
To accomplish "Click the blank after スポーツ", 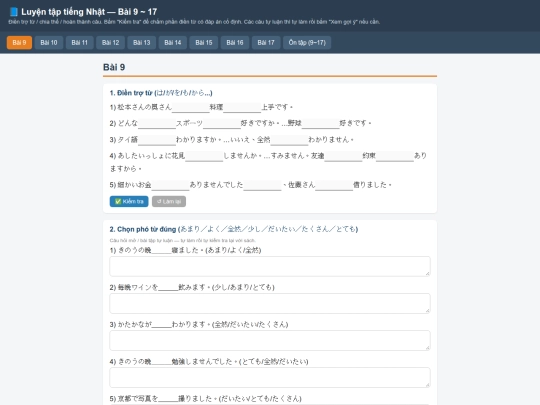I will (222, 123).
